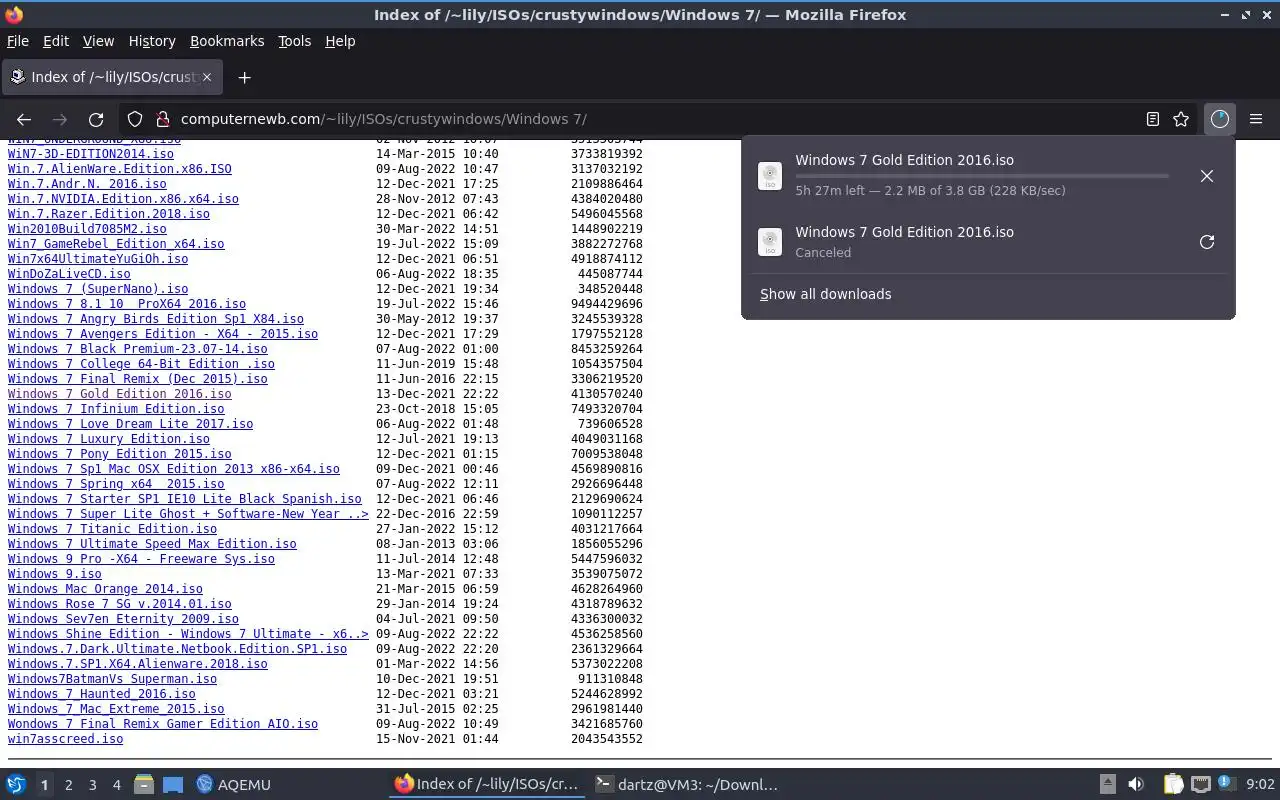Open the Tools menu

(x=294, y=41)
